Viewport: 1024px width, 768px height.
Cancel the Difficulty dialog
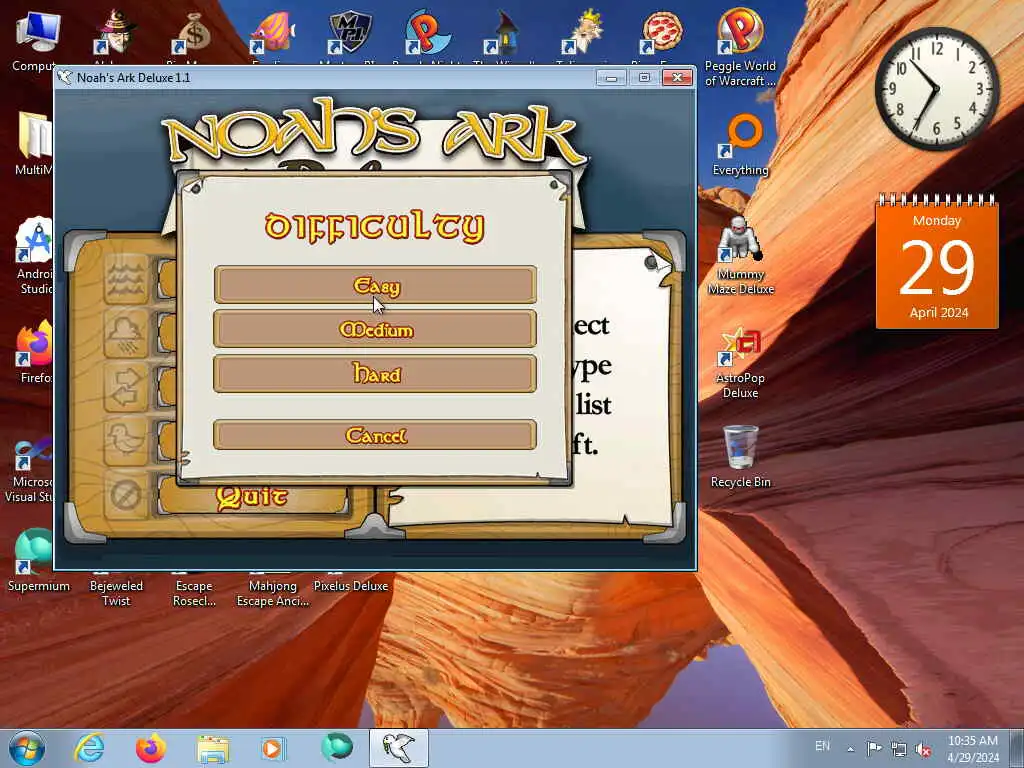[x=376, y=435]
